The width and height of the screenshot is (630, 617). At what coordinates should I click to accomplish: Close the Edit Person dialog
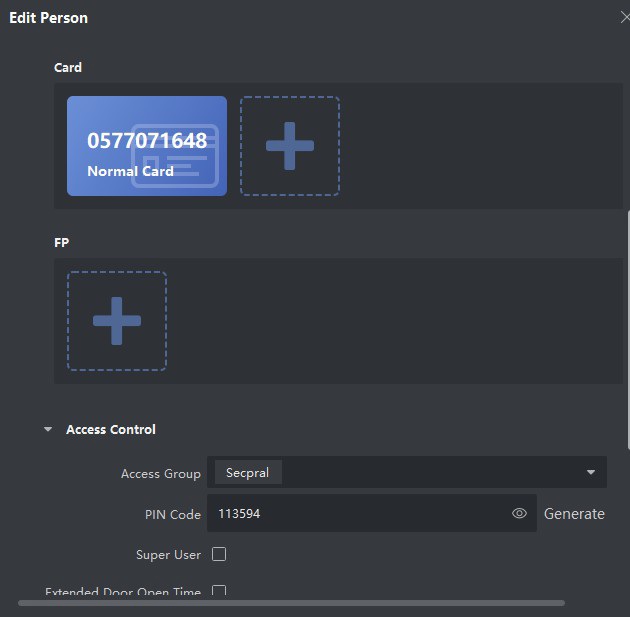624,17
